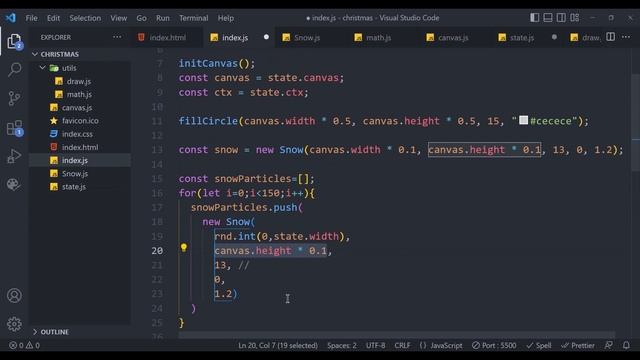Open favicon.ico in the explorer tree
Viewport: 640px width, 360px height.
[80, 121]
